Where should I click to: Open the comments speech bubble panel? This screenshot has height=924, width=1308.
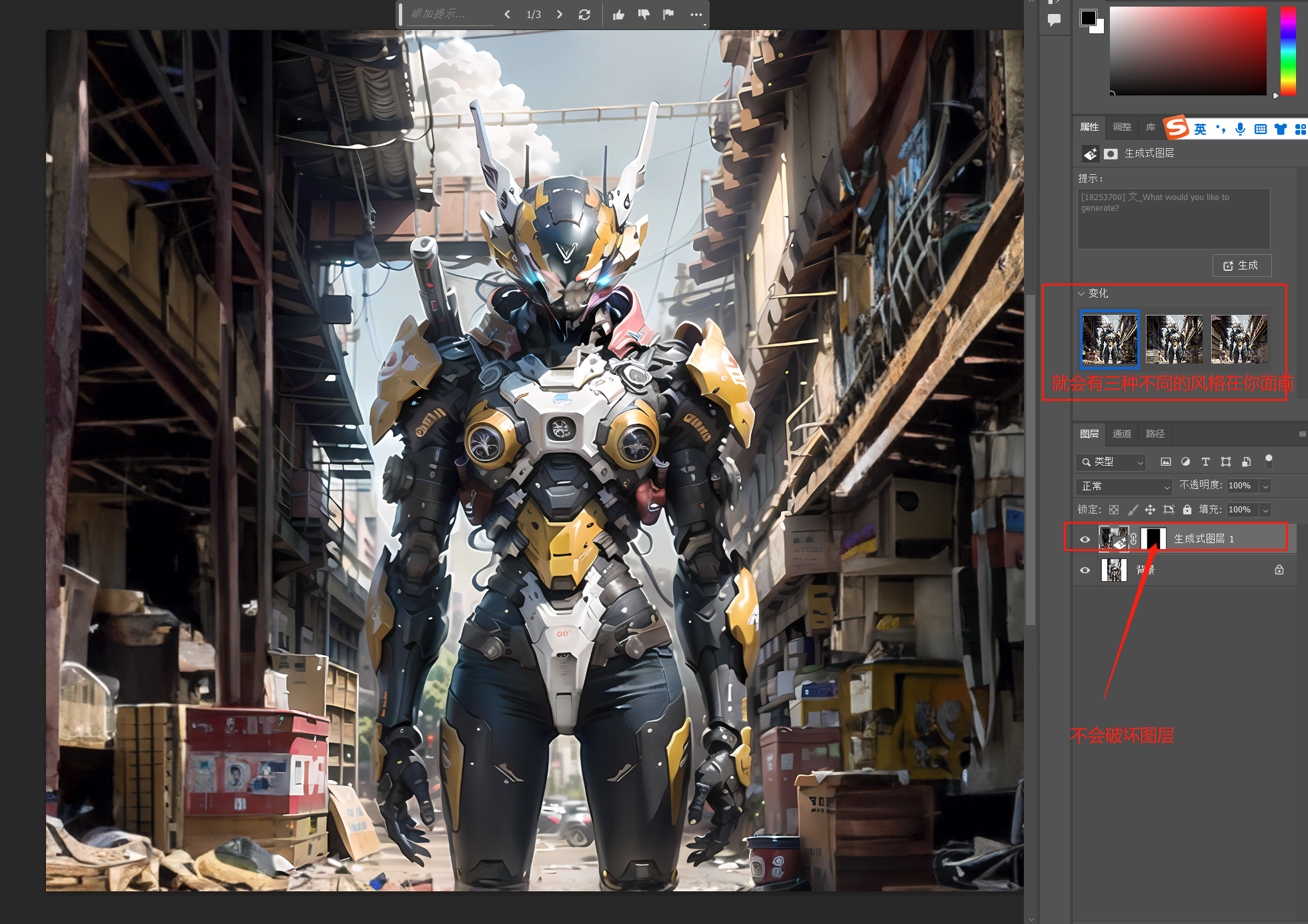(1054, 20)
